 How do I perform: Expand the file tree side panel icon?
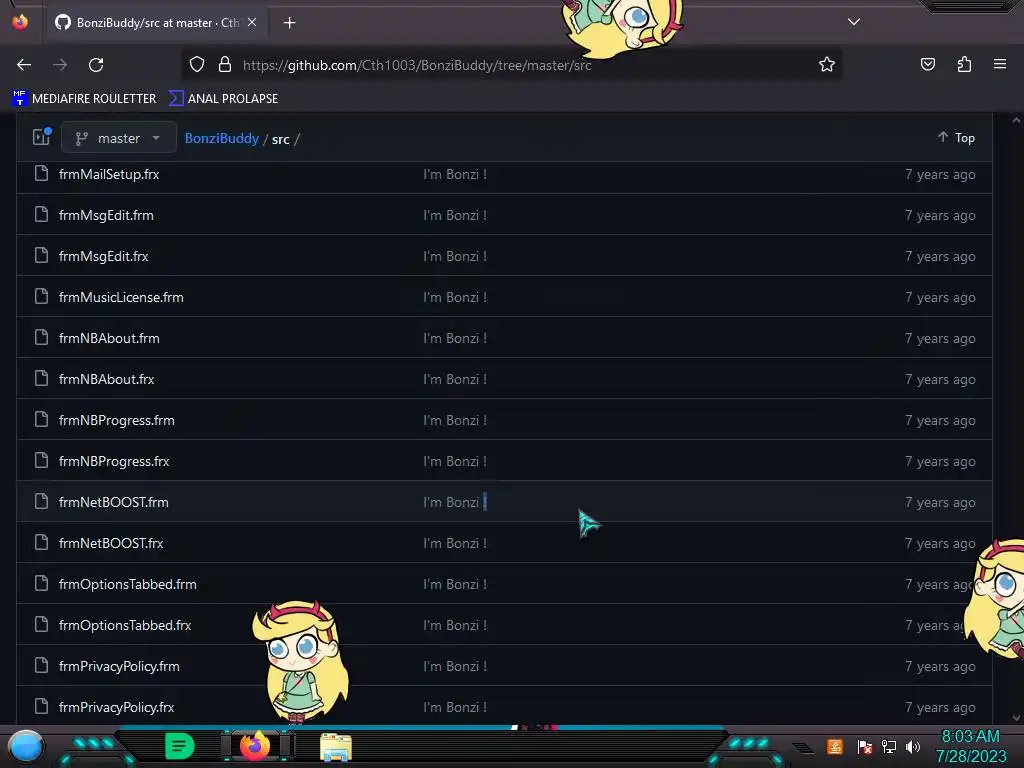click(42, 137)
